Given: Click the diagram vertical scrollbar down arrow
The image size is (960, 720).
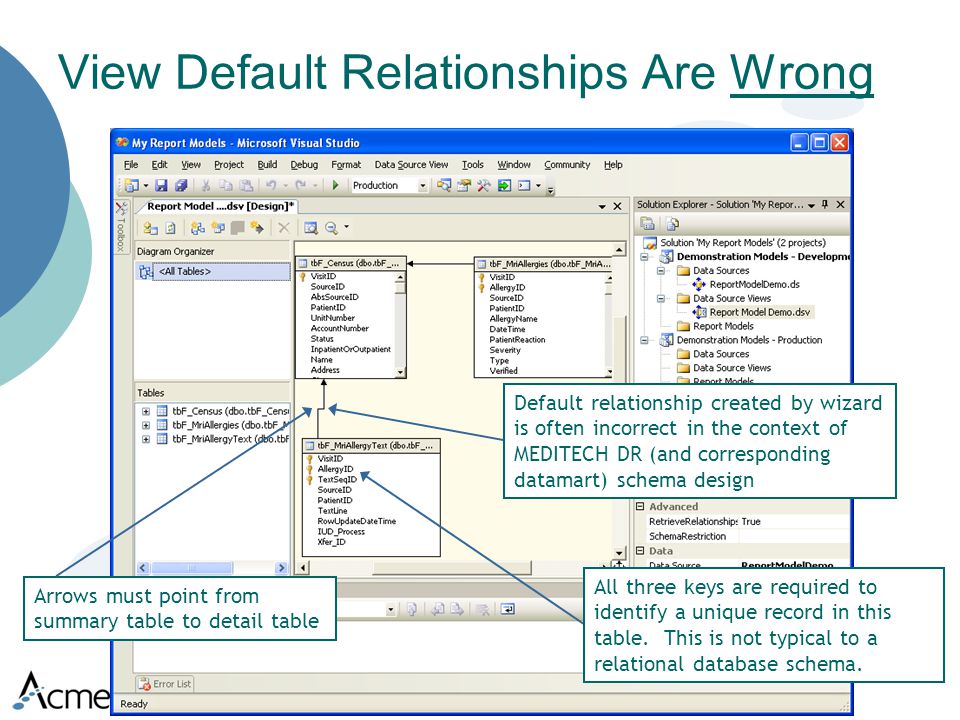Looking at the screenshot, I should 619,552.
